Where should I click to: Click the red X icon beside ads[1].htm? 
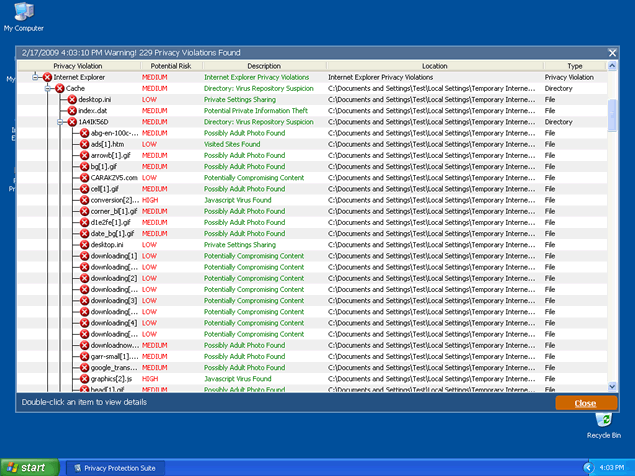click(x=84, y=144)
